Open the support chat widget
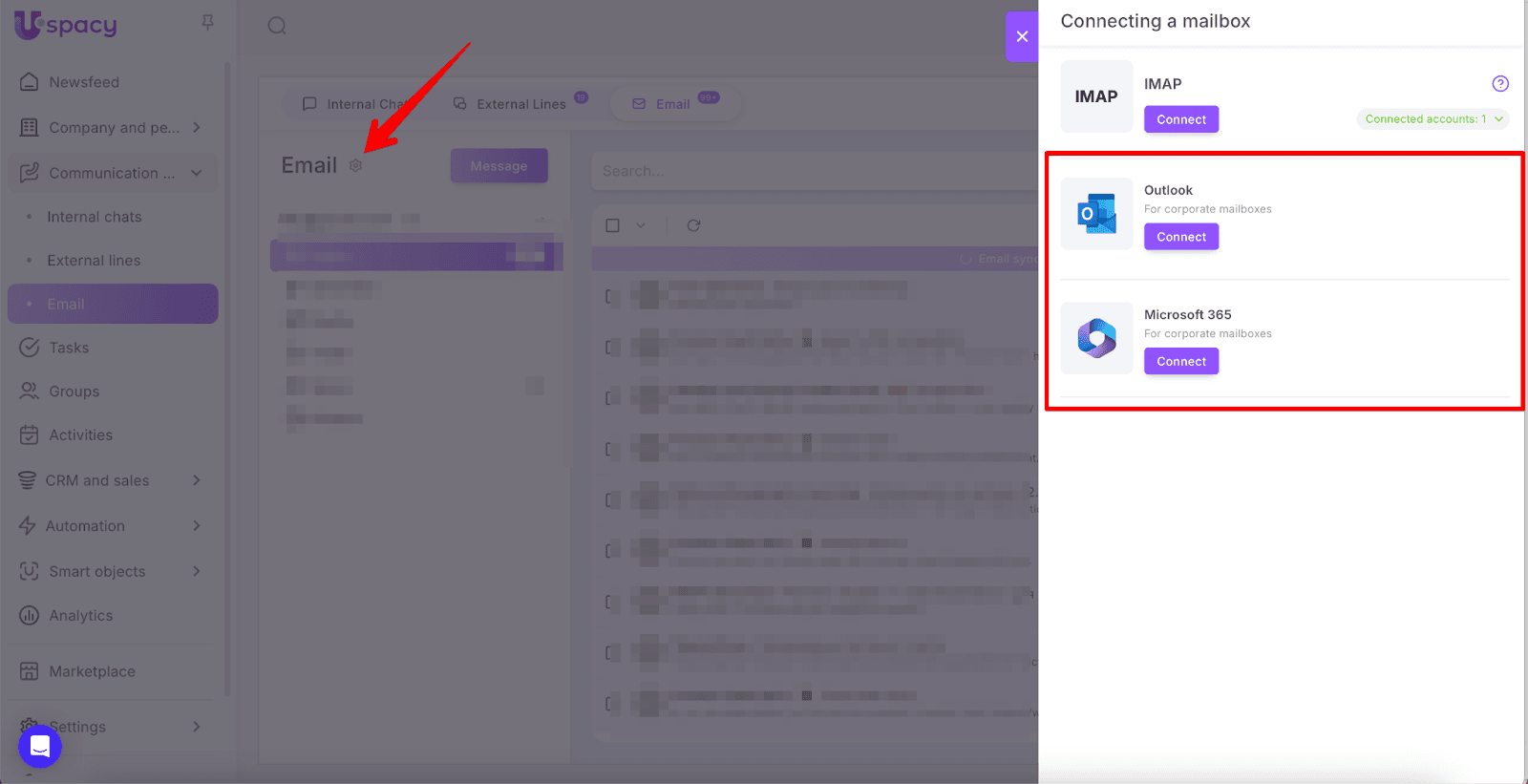 [40, 746]
